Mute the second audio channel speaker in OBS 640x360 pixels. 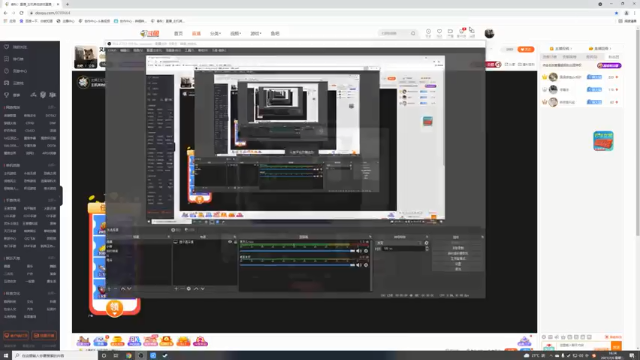tap(359, 265)
